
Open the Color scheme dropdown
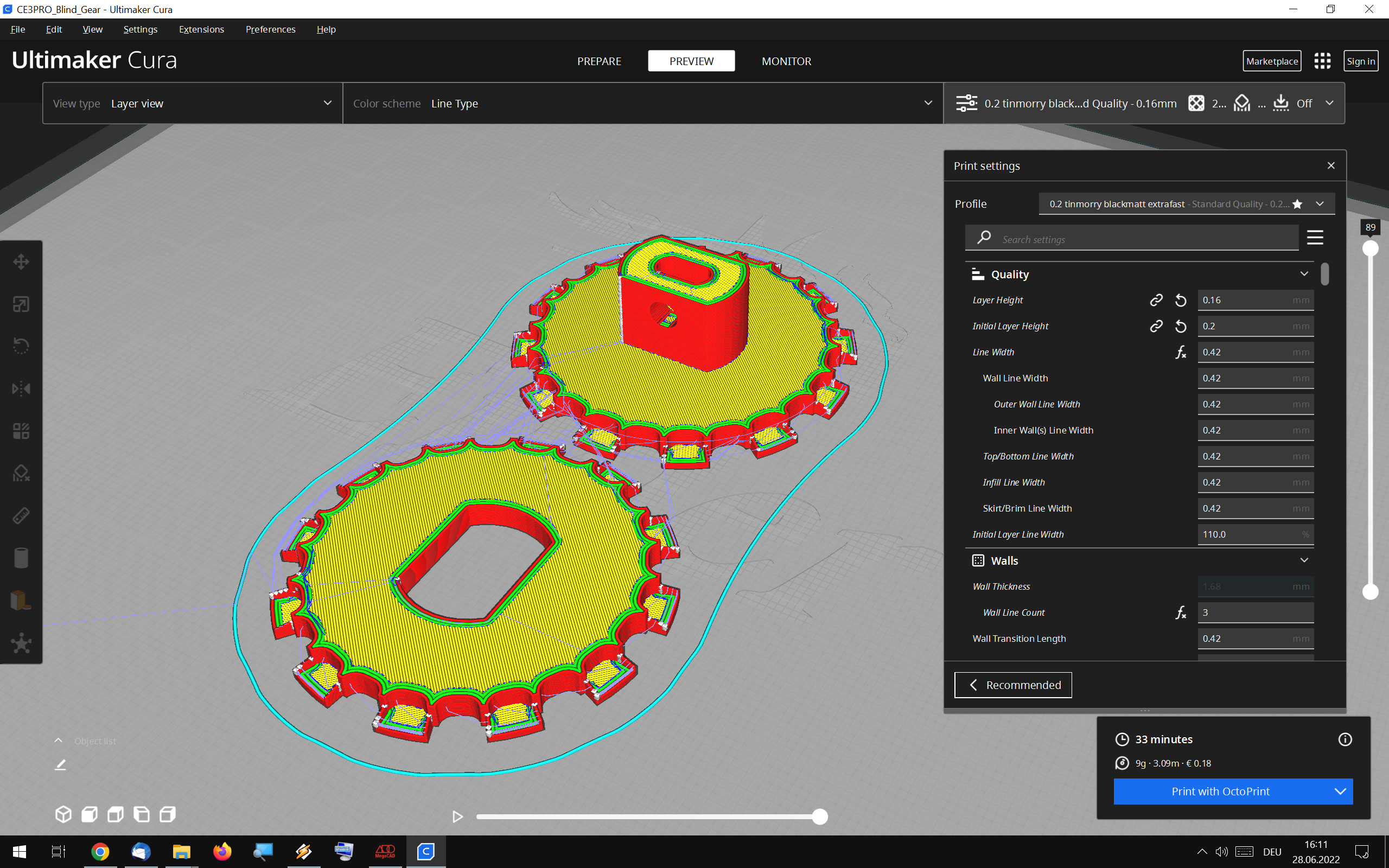[x=643, y=103]
